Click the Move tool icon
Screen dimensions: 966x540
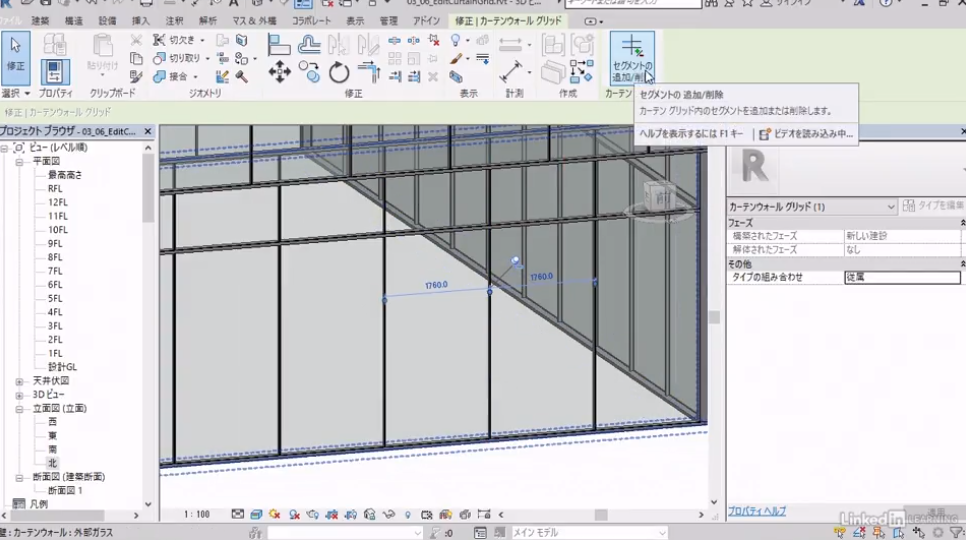[279, 72]
